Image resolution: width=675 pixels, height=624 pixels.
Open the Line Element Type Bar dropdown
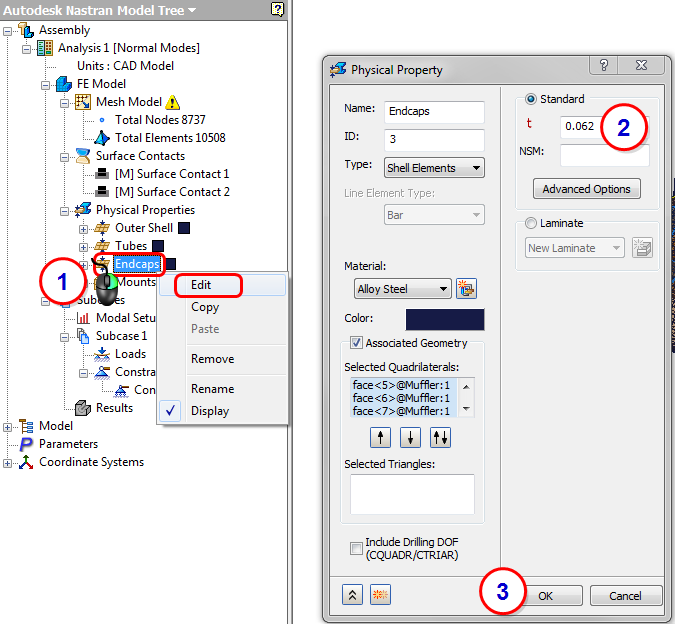pyautogui.click(x=434, y=215)
